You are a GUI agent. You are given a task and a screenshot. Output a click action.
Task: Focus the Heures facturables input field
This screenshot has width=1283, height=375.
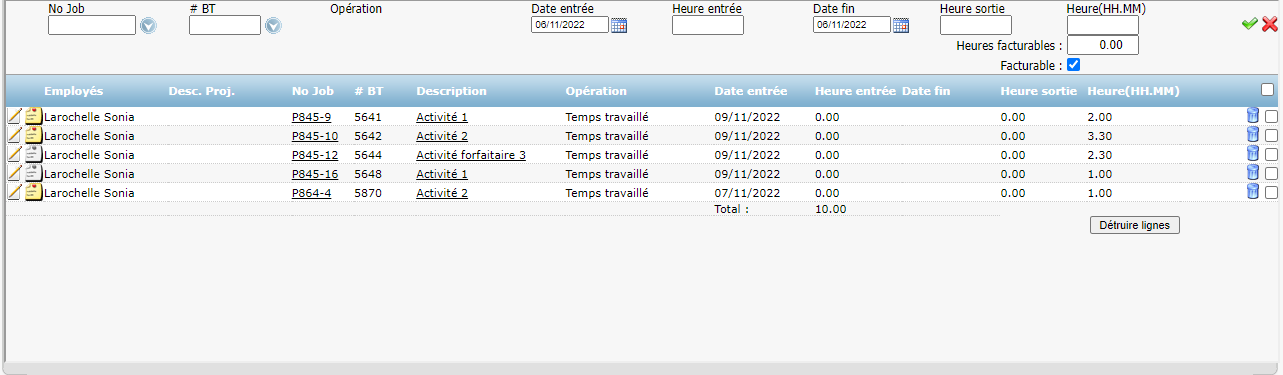pos(1103,45)
